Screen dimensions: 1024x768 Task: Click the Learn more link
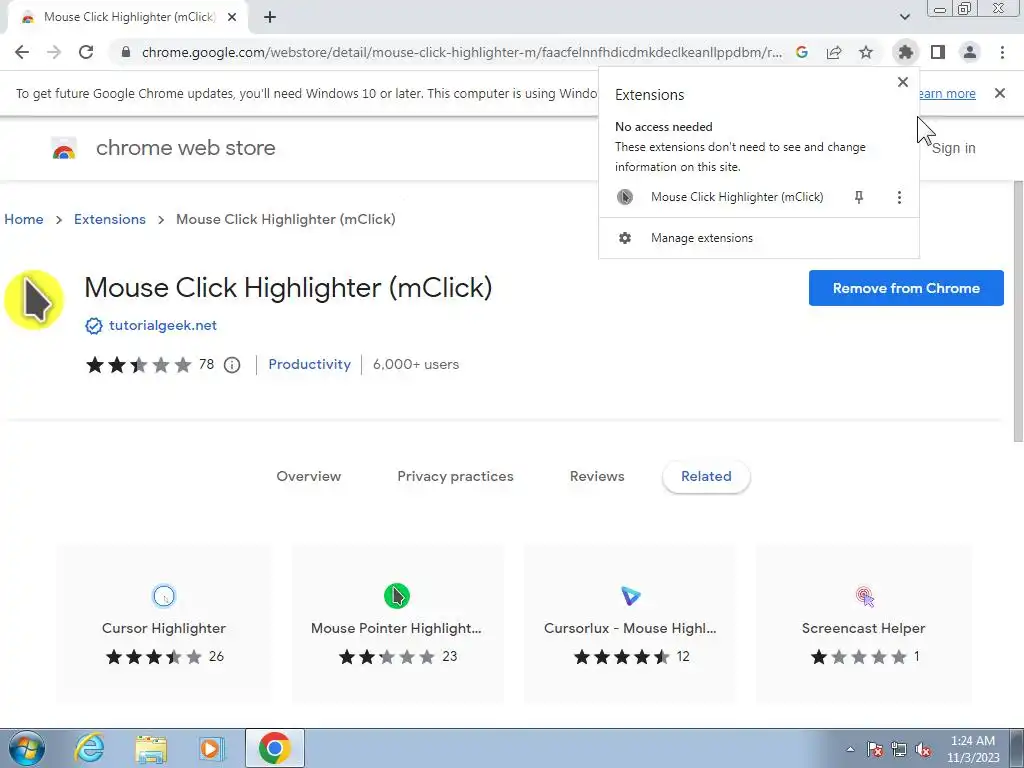[947, 93]
